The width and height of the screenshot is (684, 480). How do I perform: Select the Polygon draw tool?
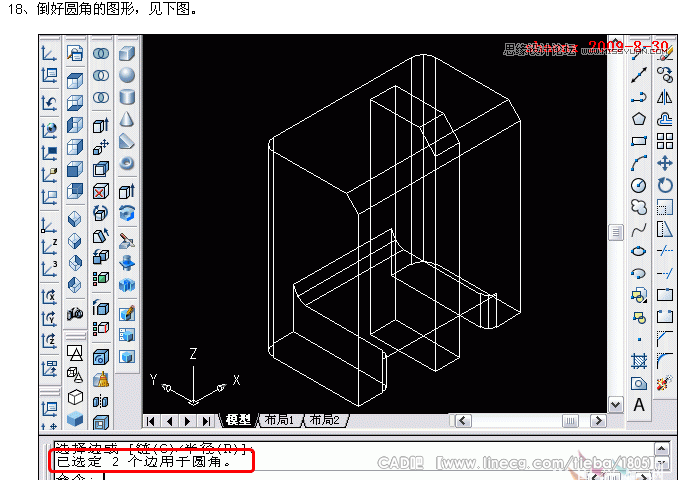click(x=639, y=119)
